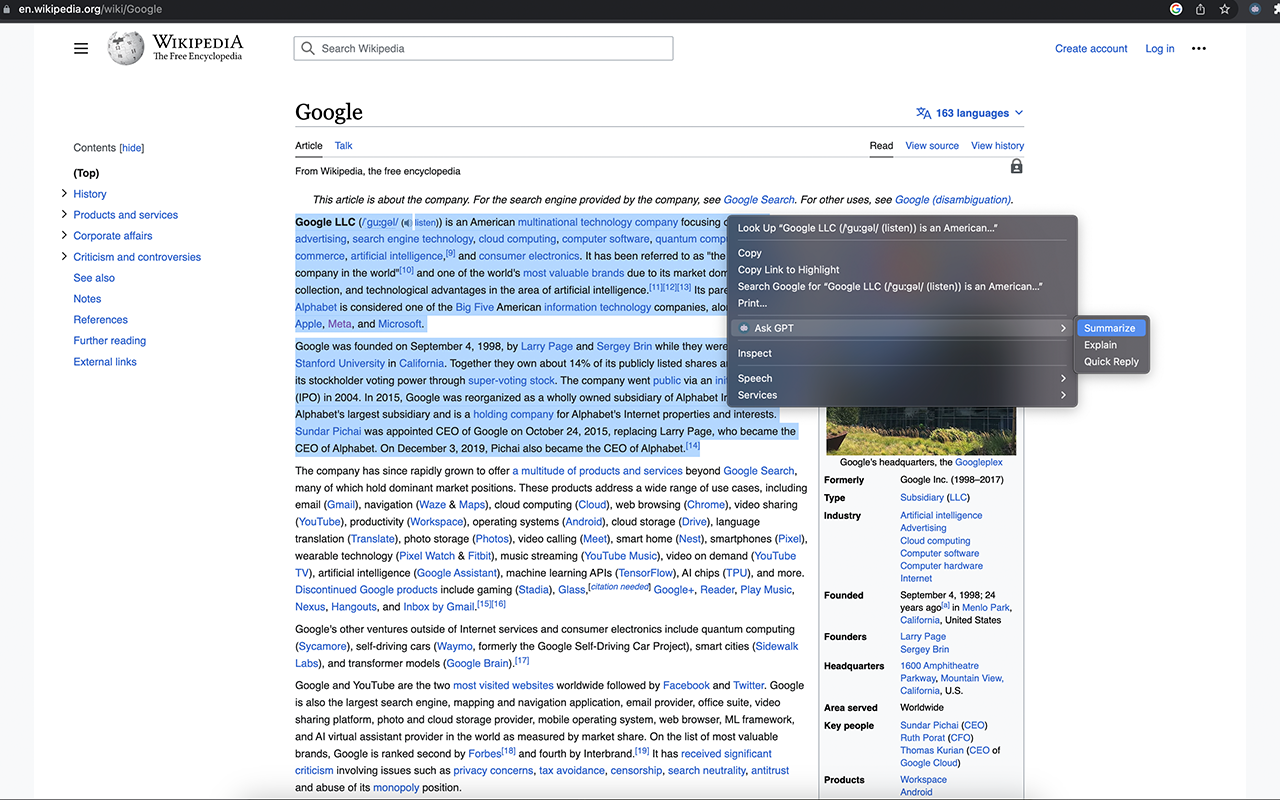Open the Wikipedia main menu hamburger icon

(81, 48)
